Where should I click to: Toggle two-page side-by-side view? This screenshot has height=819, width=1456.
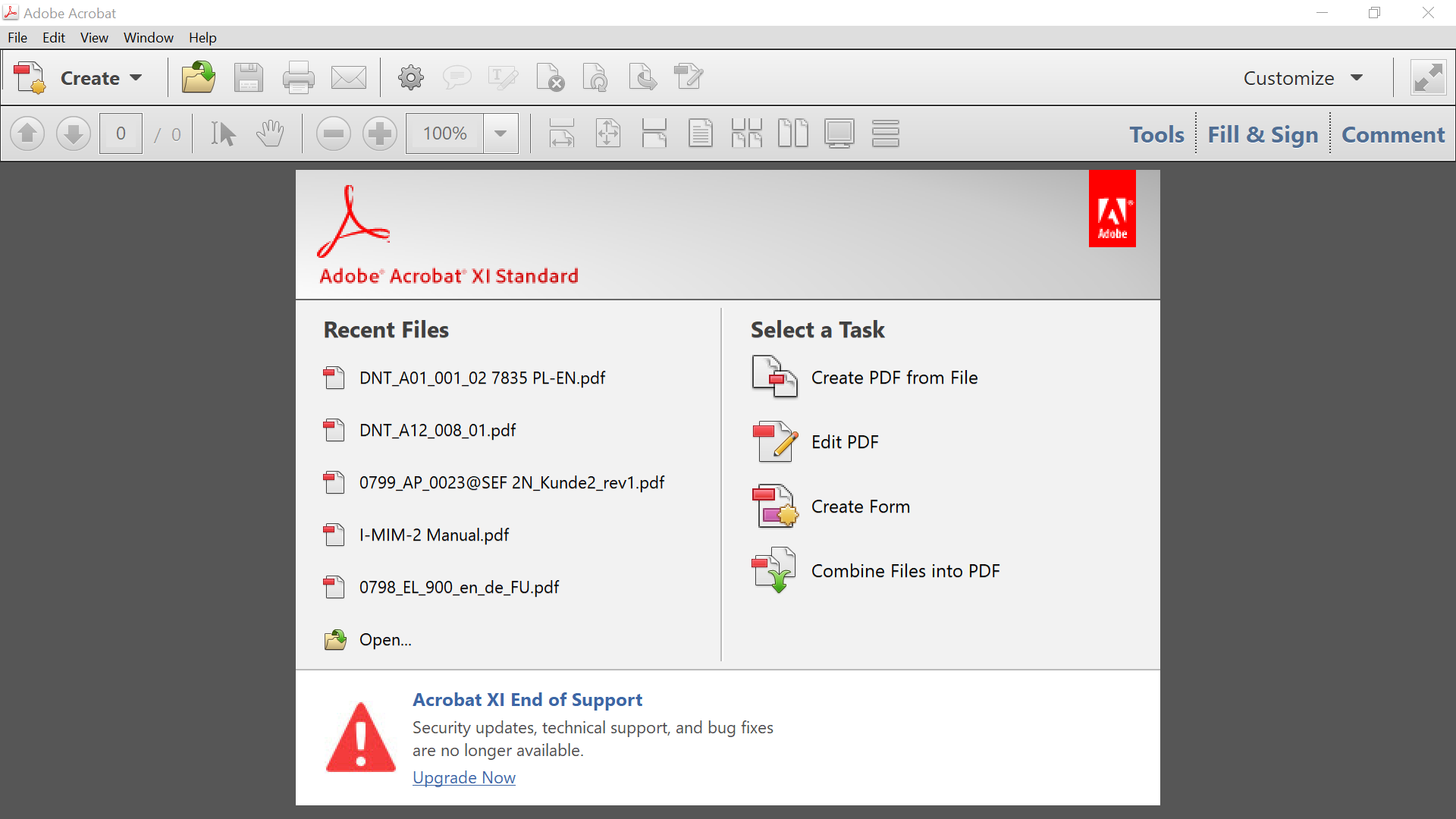793,133
